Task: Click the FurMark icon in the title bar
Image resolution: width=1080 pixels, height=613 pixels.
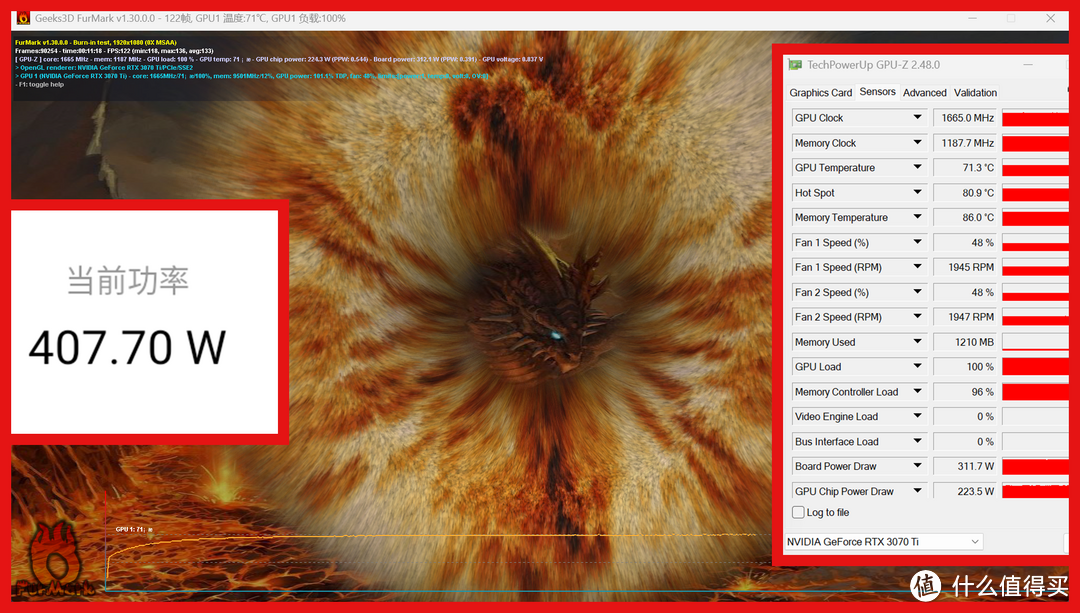Action: [x=22, y=18]
